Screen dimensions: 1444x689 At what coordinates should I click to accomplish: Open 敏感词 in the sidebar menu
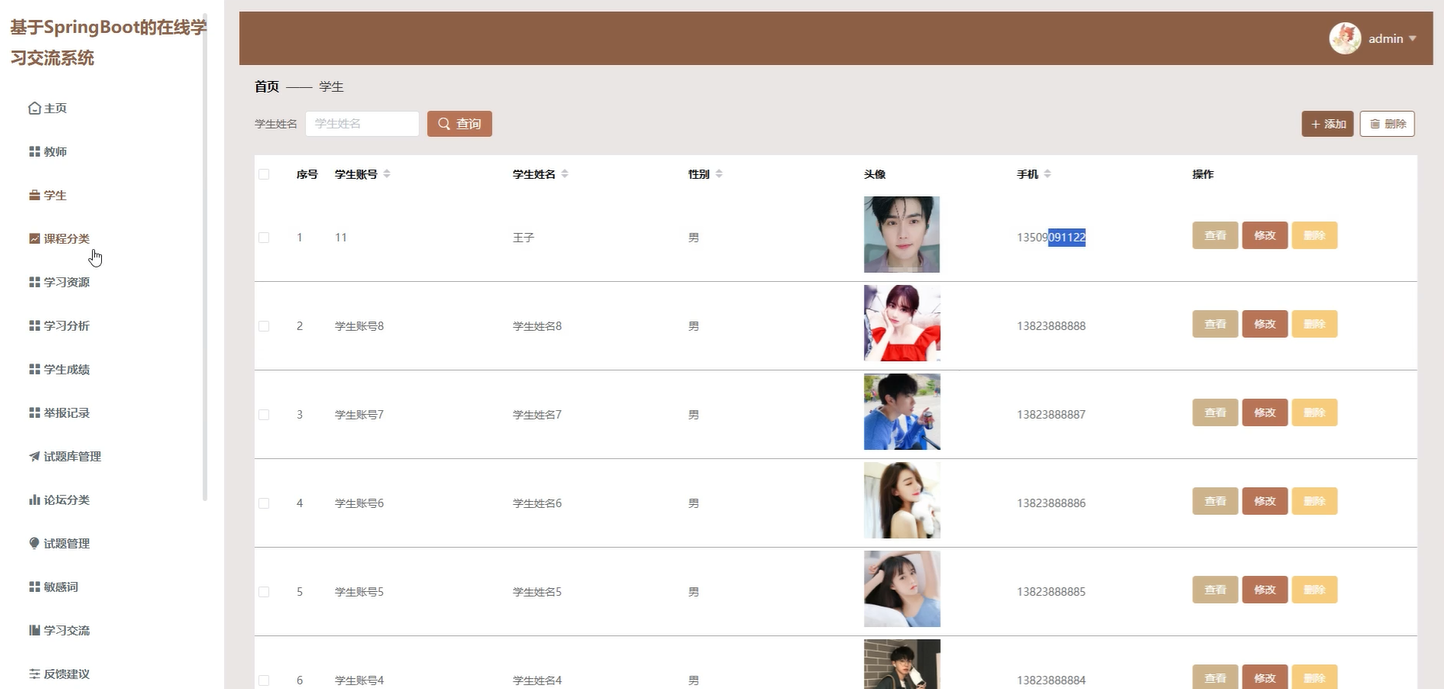coord(61,587)
